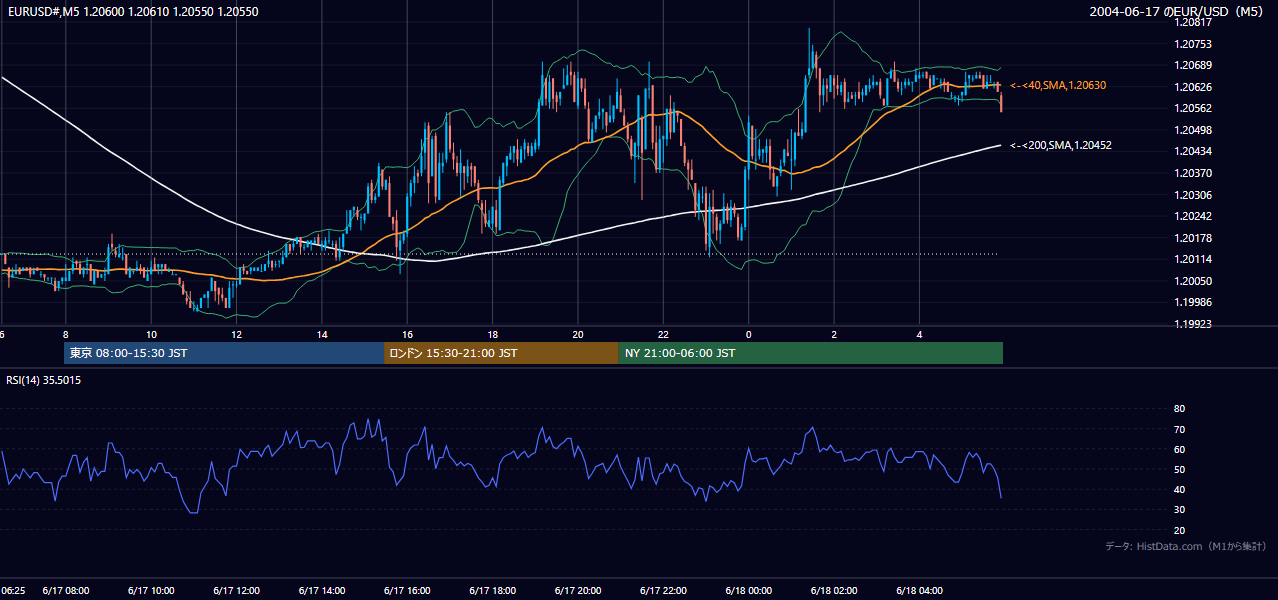
Task: Click RSI level 40 on scale
Action: [1179, 489]
